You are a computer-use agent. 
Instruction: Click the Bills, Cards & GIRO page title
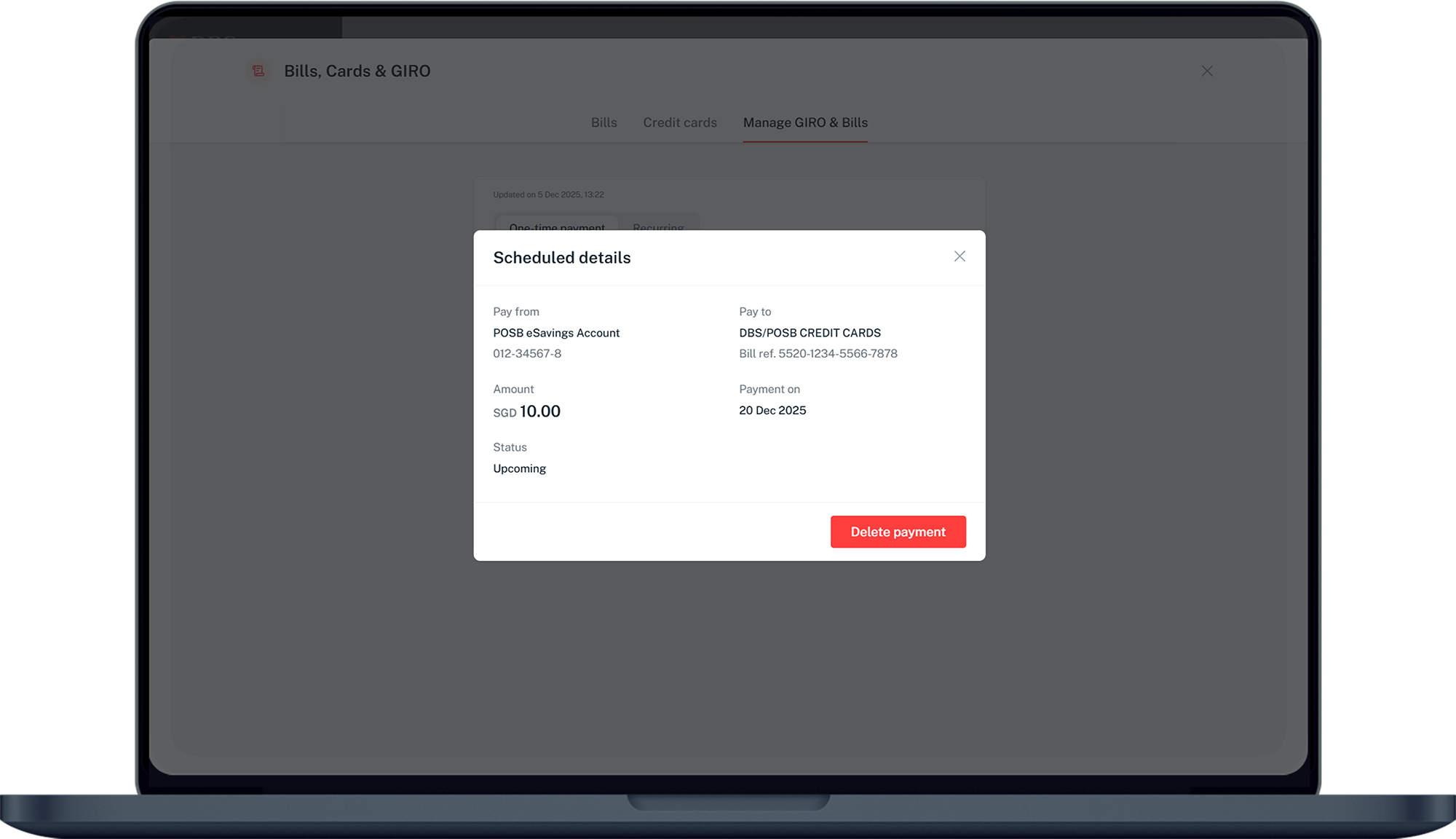357,71
